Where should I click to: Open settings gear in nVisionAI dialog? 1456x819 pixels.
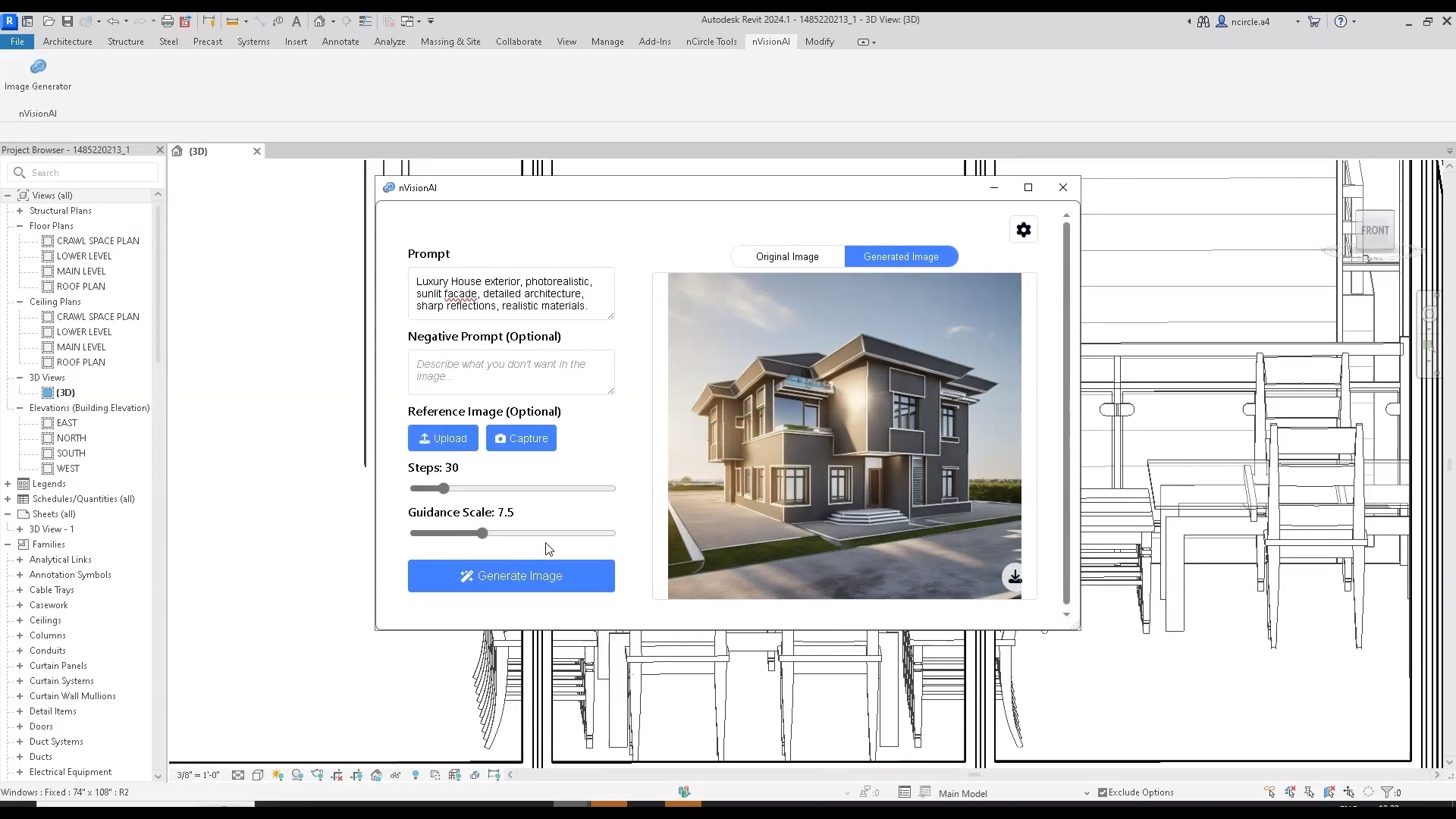(1023, 230)
